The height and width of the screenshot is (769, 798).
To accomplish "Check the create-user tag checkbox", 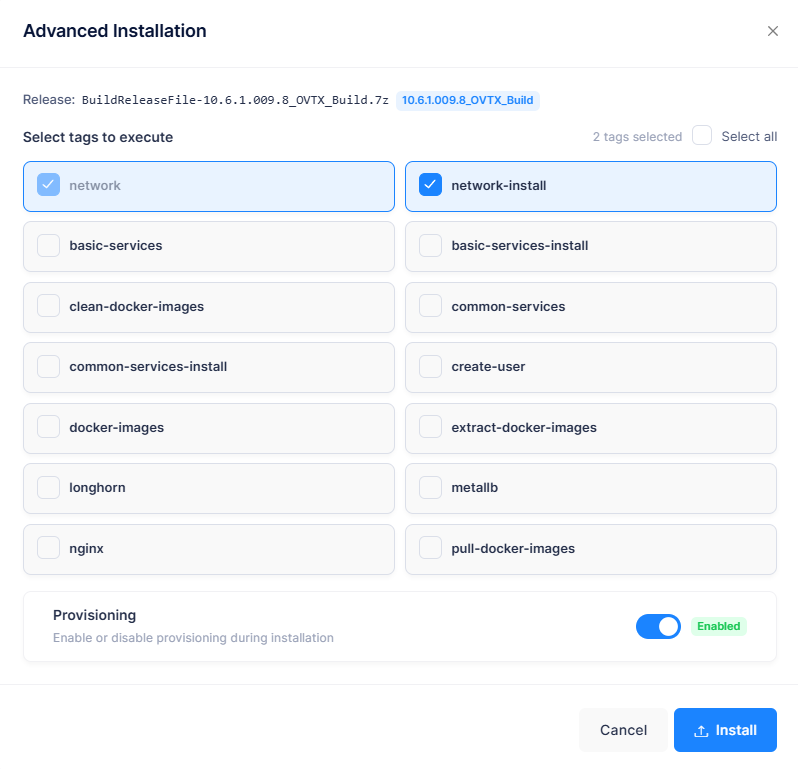I will (430, 366).
